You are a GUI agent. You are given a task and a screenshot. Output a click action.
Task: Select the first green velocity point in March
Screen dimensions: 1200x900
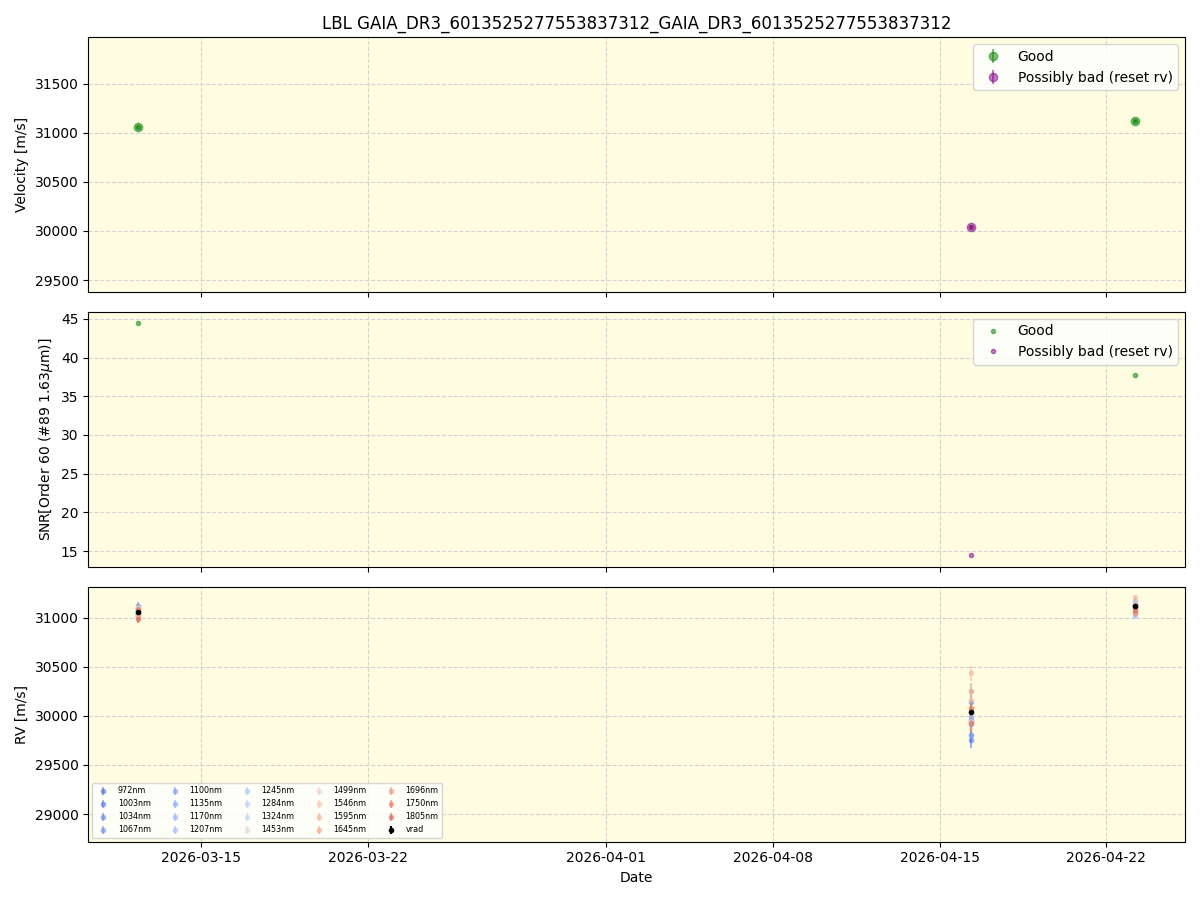tap(138, 127)
